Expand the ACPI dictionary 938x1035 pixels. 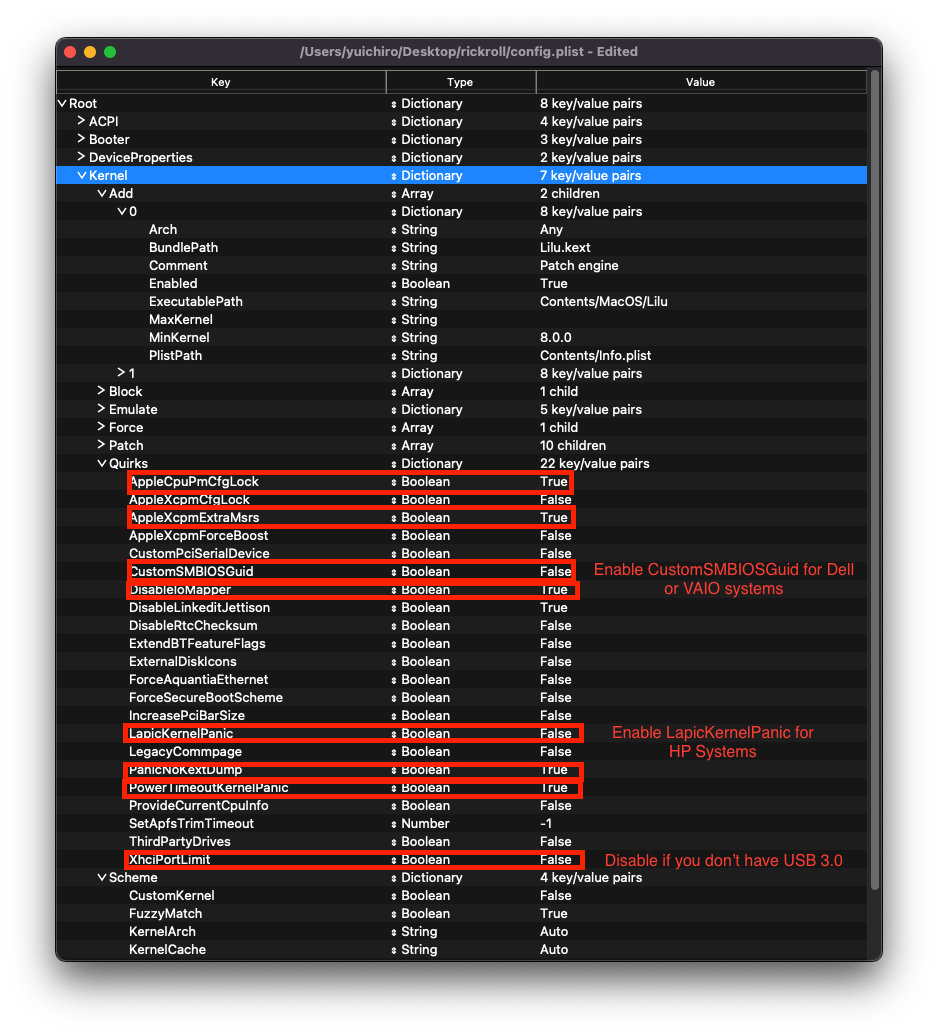[x=81, y=122]
